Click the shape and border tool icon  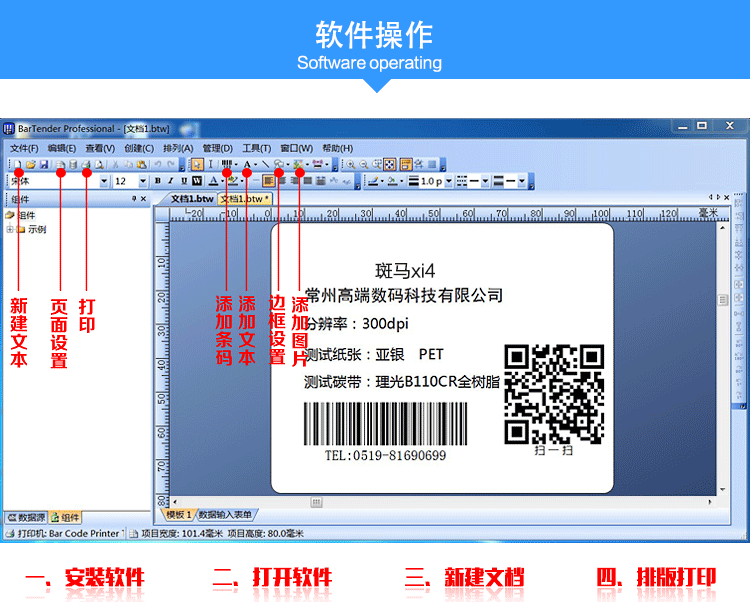(x=279, y=164)
